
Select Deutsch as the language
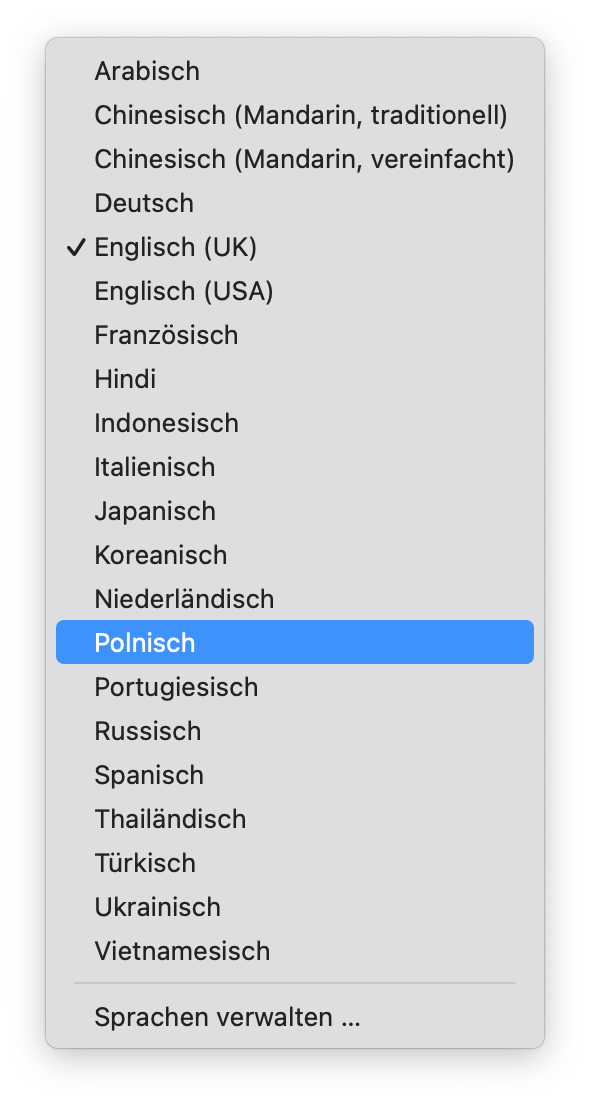pos(295,203)
